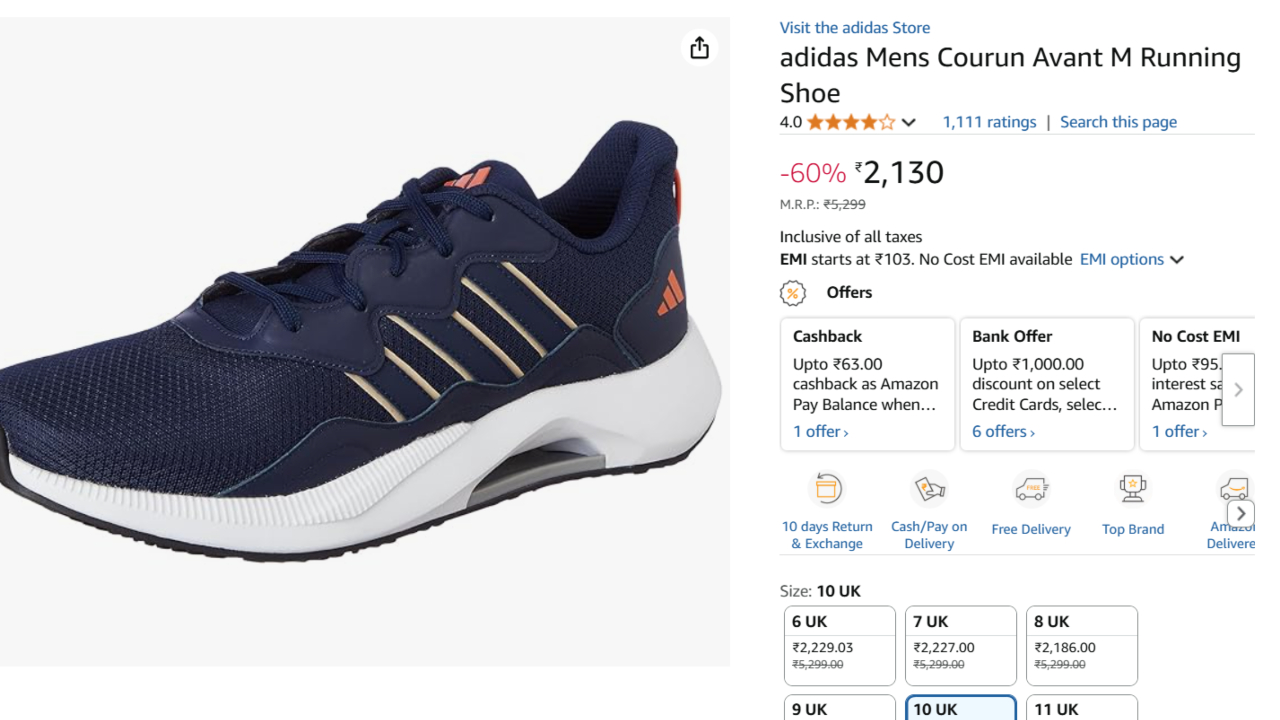Open the 1,111 ratings link

point(989,122)
